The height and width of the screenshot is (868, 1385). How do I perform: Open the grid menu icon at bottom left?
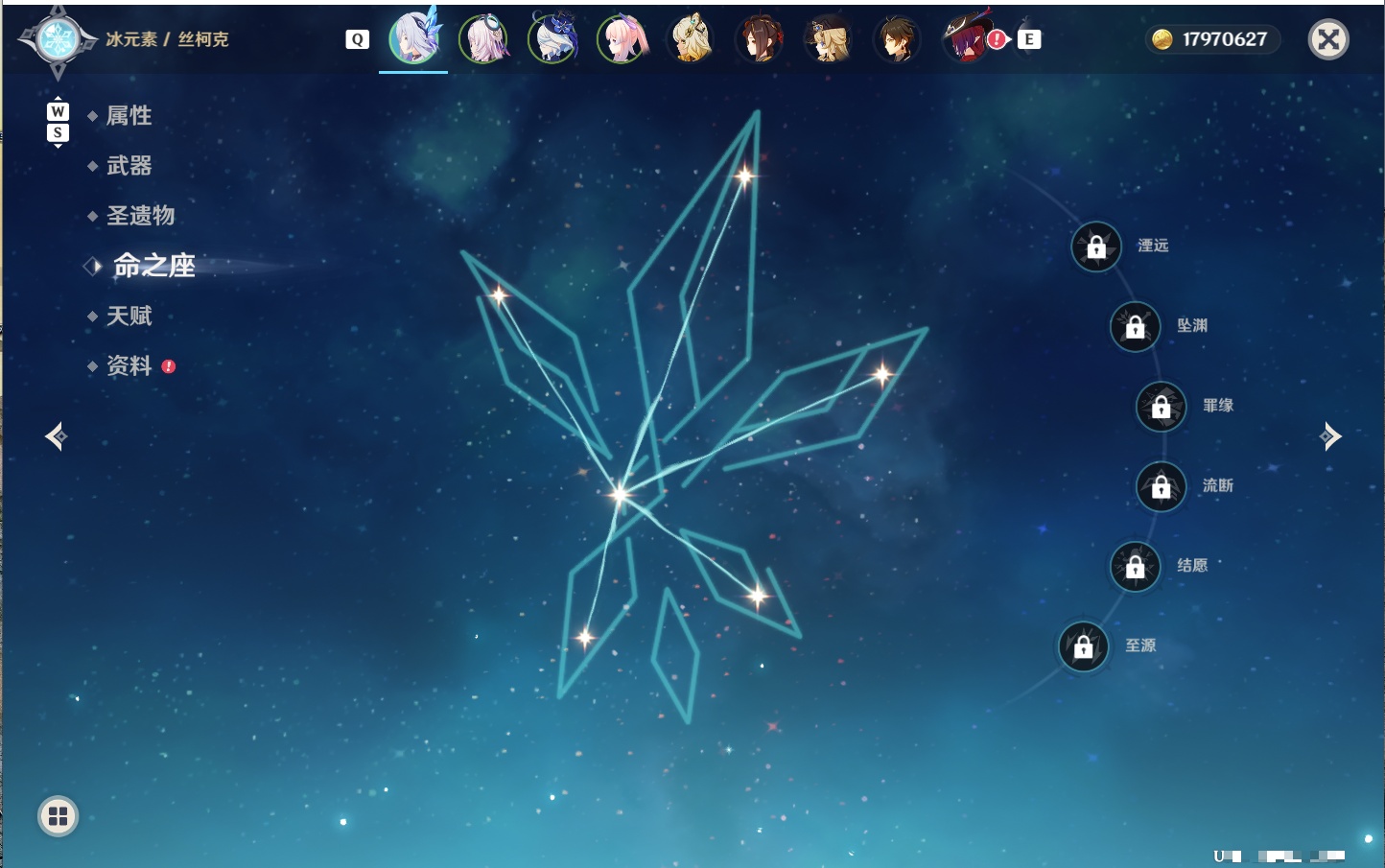pos(58,816)
